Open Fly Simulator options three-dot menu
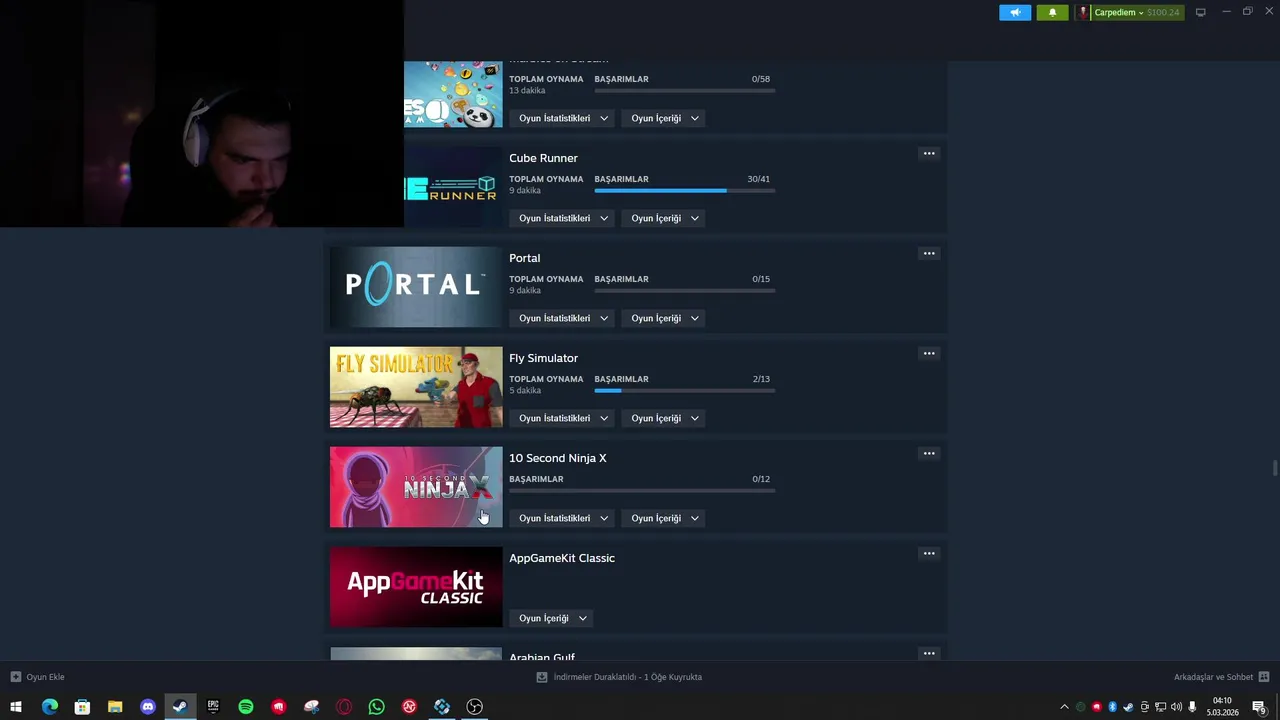This screenshot has height=720, width=1280. pos(929,354)
